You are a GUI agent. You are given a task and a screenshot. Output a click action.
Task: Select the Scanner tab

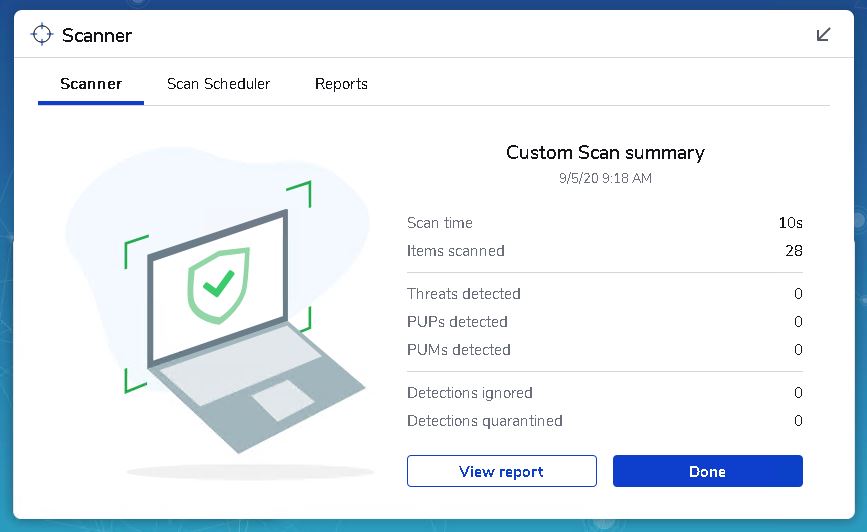click(91, 84)
